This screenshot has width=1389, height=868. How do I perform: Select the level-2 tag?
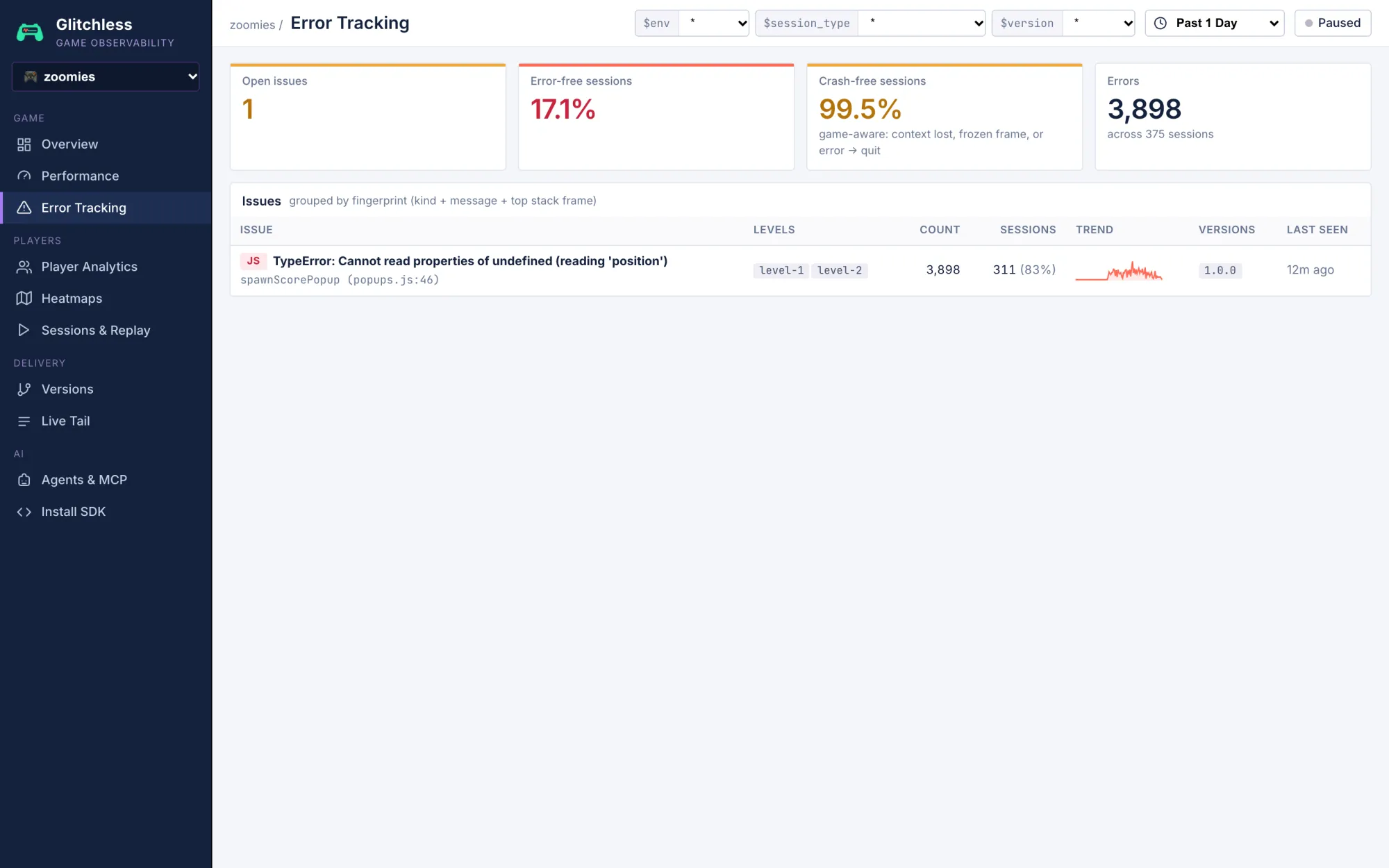pos(840,271)
